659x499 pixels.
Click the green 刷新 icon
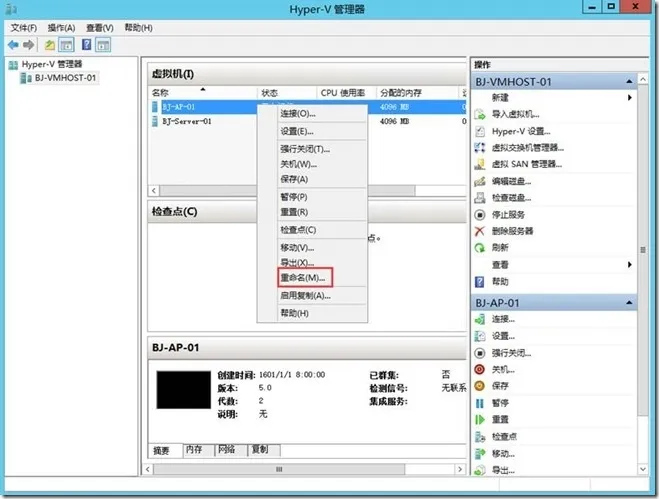pyautogui.click(x=480, y=248)
